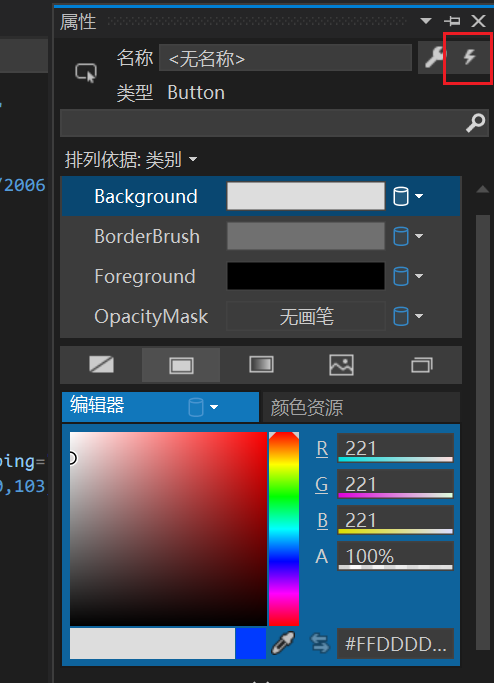Choose the gradient brush icon
The width and height of the screenshot is (494, 683).
coord(261,365)
